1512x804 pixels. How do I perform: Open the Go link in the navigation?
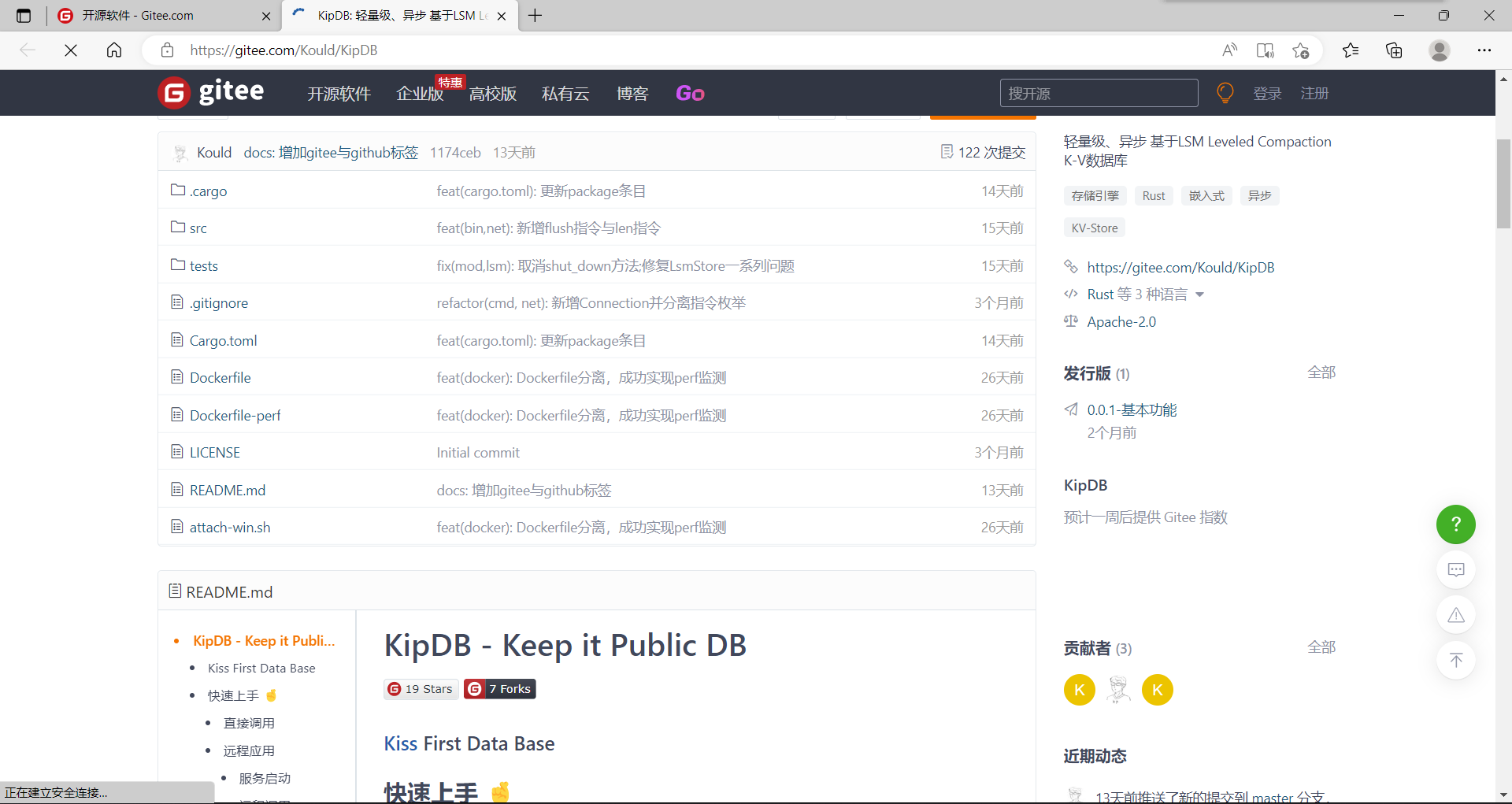tap(690, 94)
